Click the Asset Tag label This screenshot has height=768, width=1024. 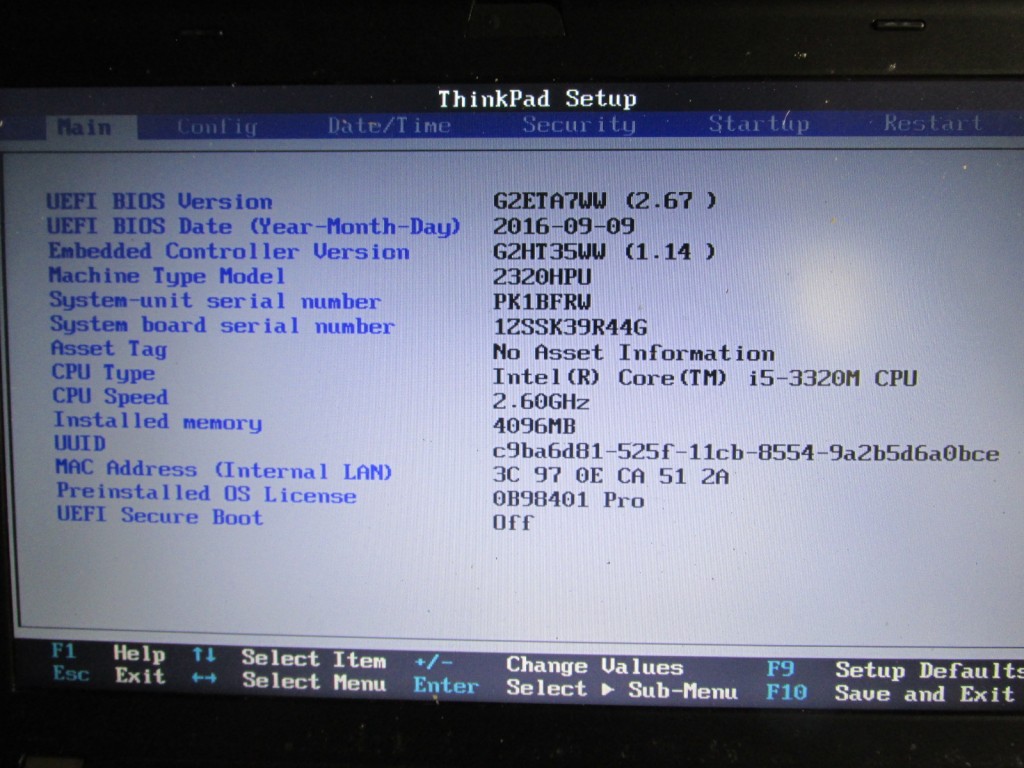pyautogui.click(x=109, y=349)
